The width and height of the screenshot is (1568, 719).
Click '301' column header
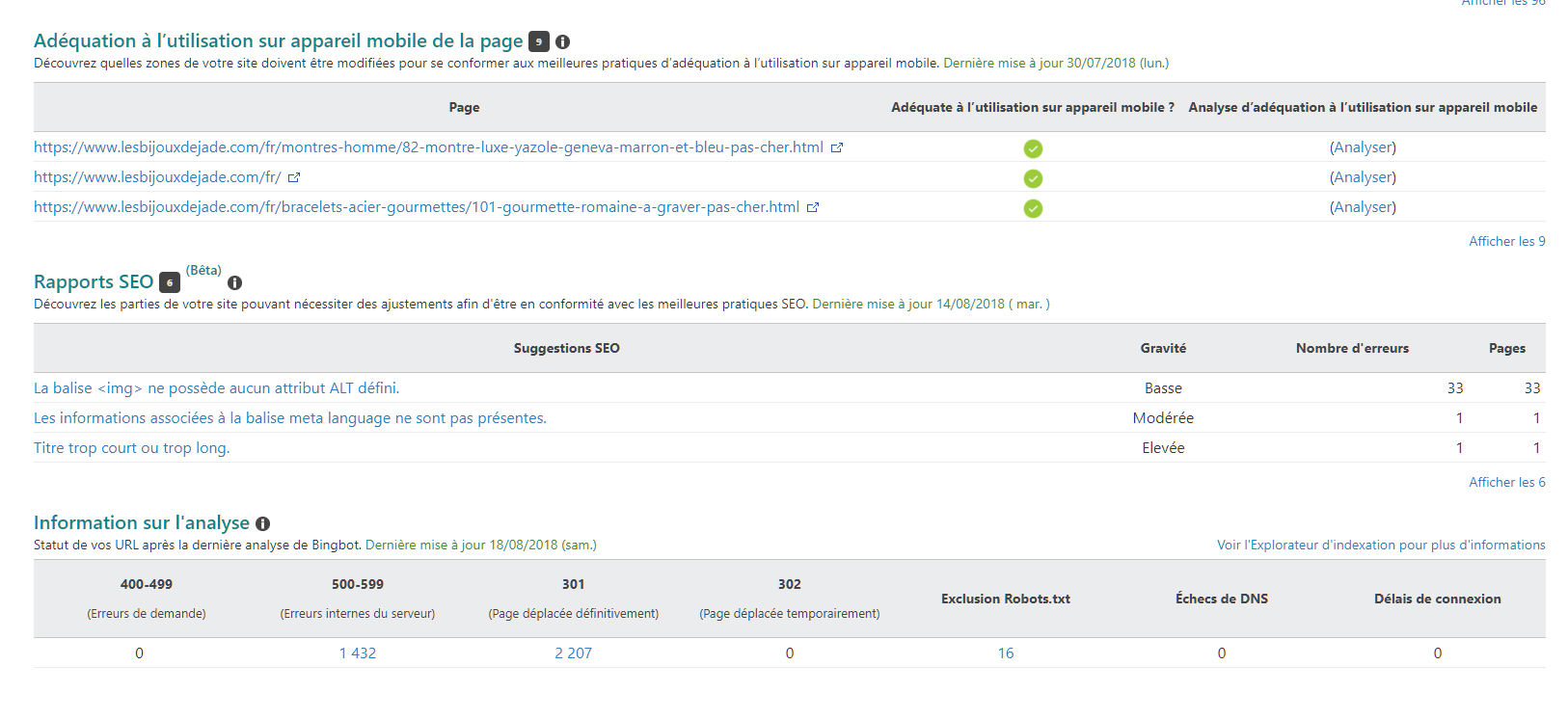[574, 584]
